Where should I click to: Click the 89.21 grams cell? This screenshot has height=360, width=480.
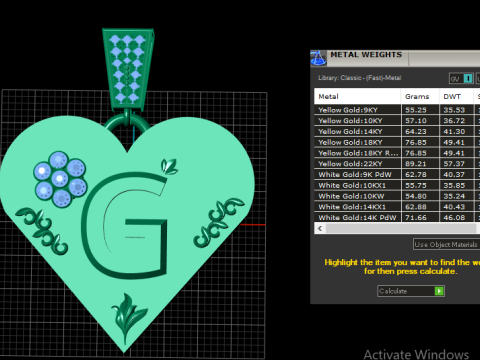point(420,164)
